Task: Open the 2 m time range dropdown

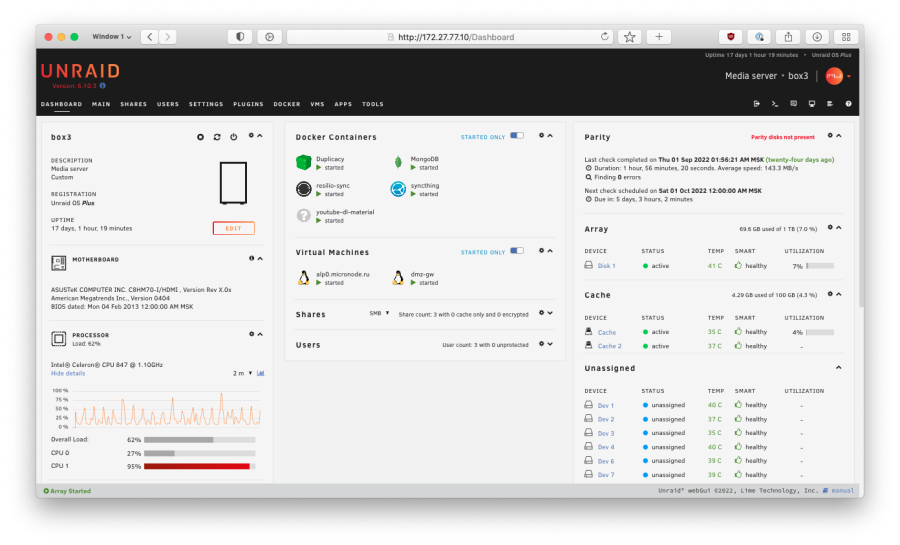Action: (241, 373)
